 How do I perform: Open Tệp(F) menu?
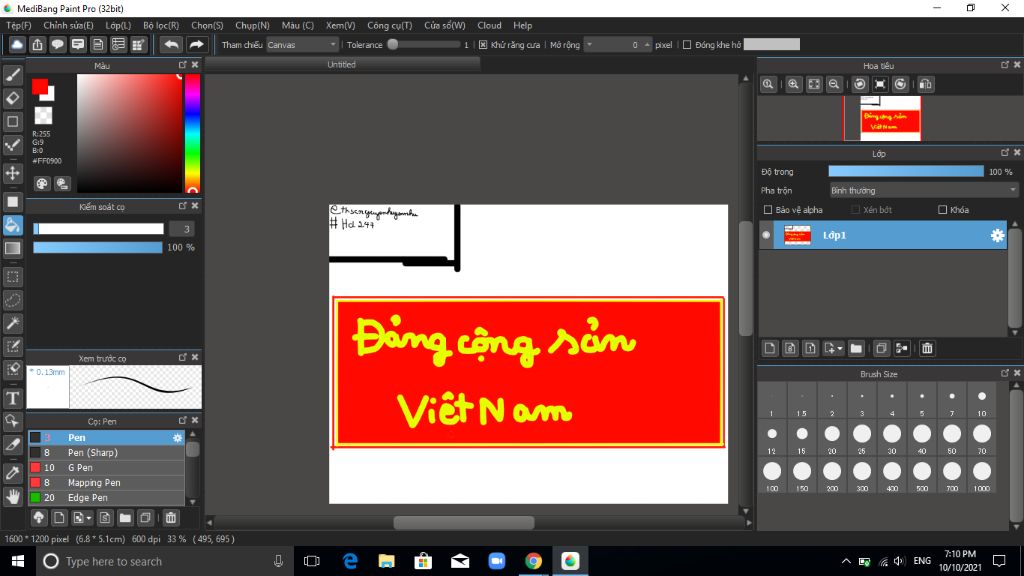(x=18, y=25)
